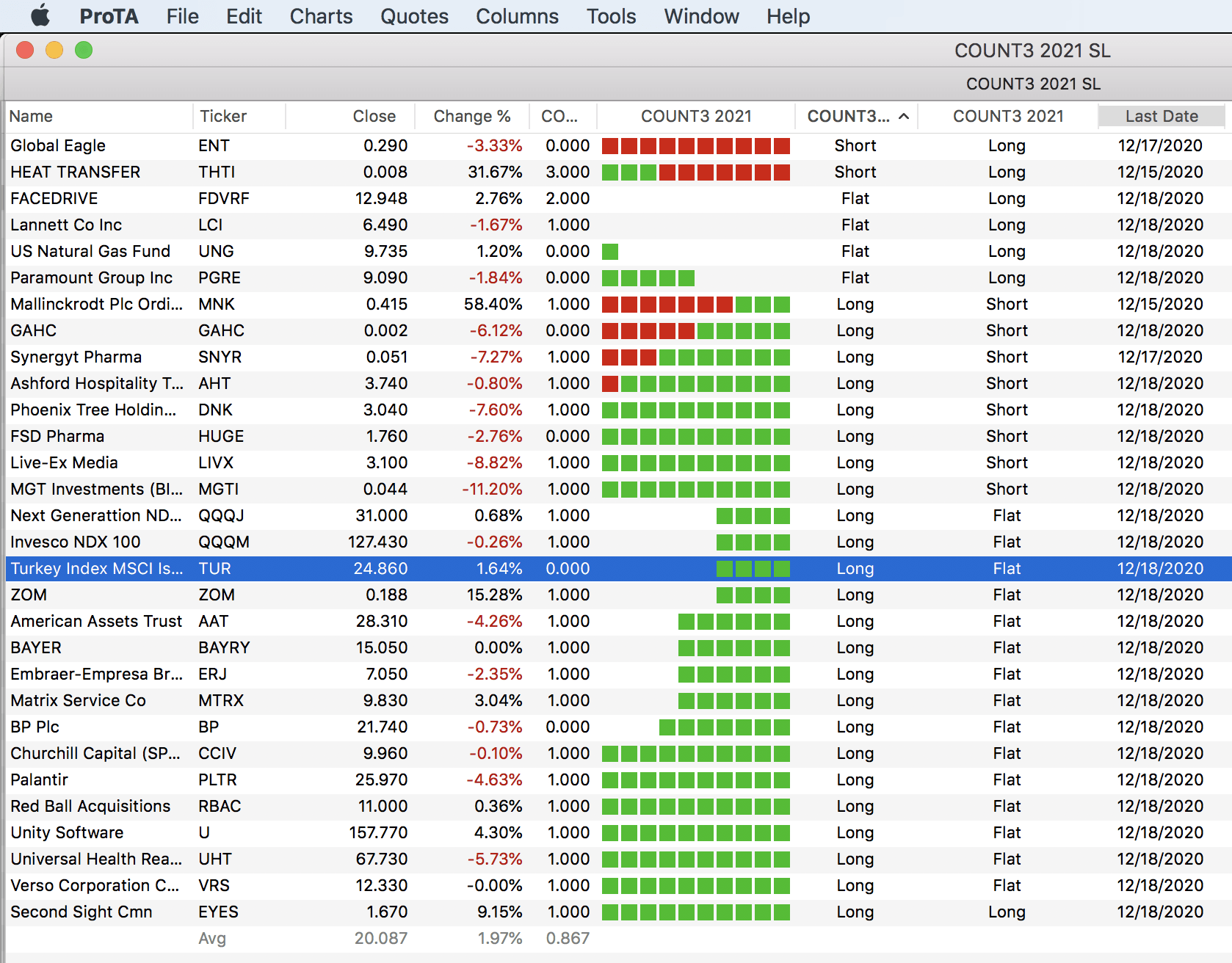Screen dimensions: 1232x963
Task: Select the Global Eagle row name
Action: point(58,145)
